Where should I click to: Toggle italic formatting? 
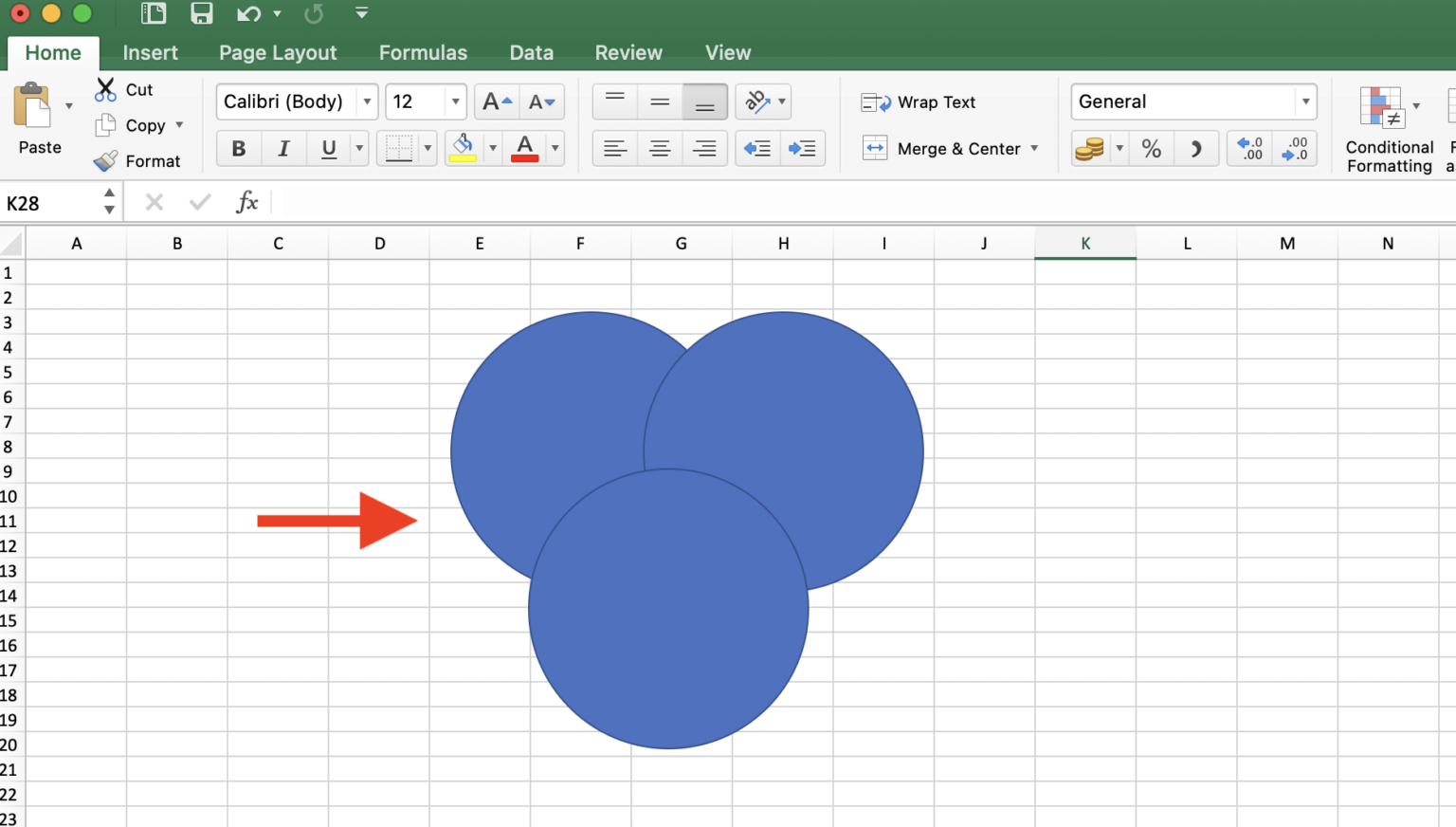[x=283, y=148]
